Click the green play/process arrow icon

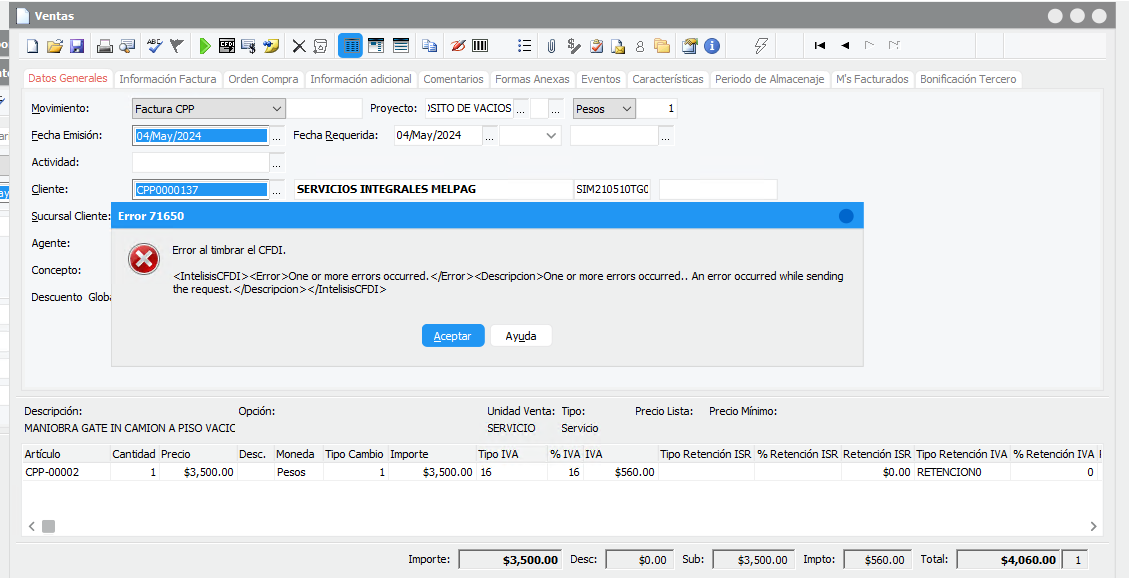coord(205,46)
